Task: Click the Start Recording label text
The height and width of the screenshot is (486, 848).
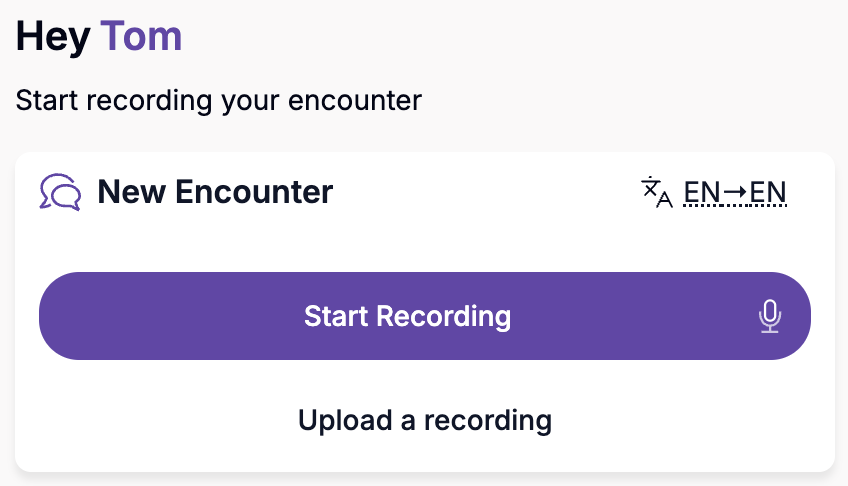Action: click(407, 317)
